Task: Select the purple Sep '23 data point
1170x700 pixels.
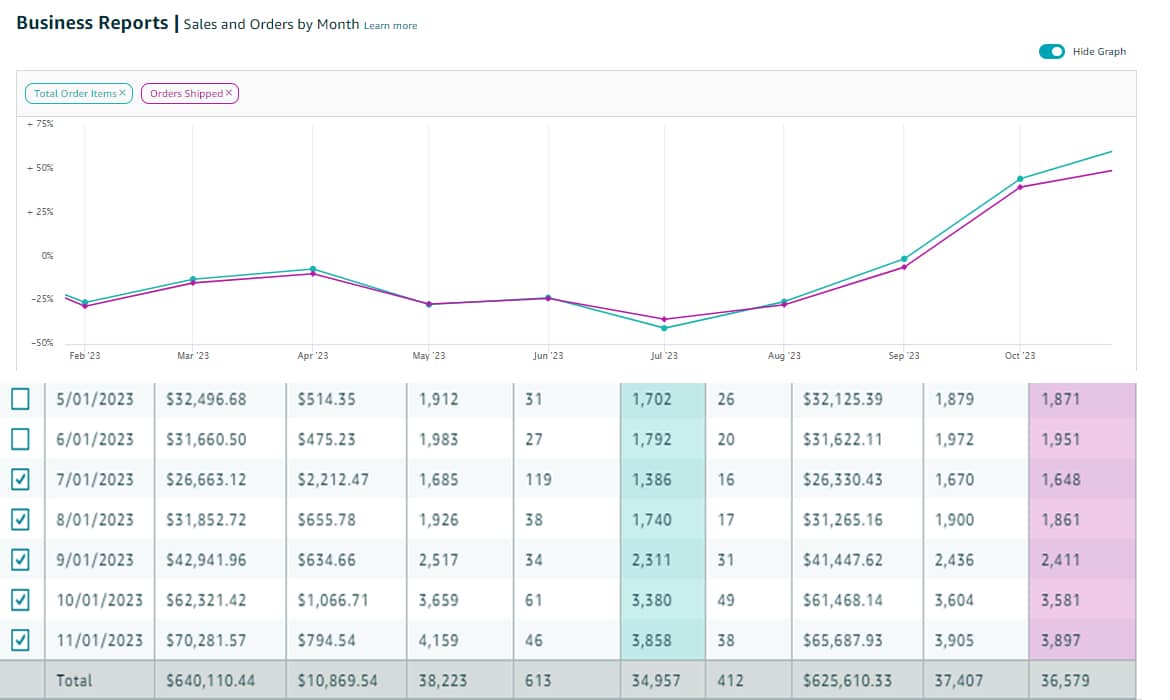Action: tap(904, 267)
